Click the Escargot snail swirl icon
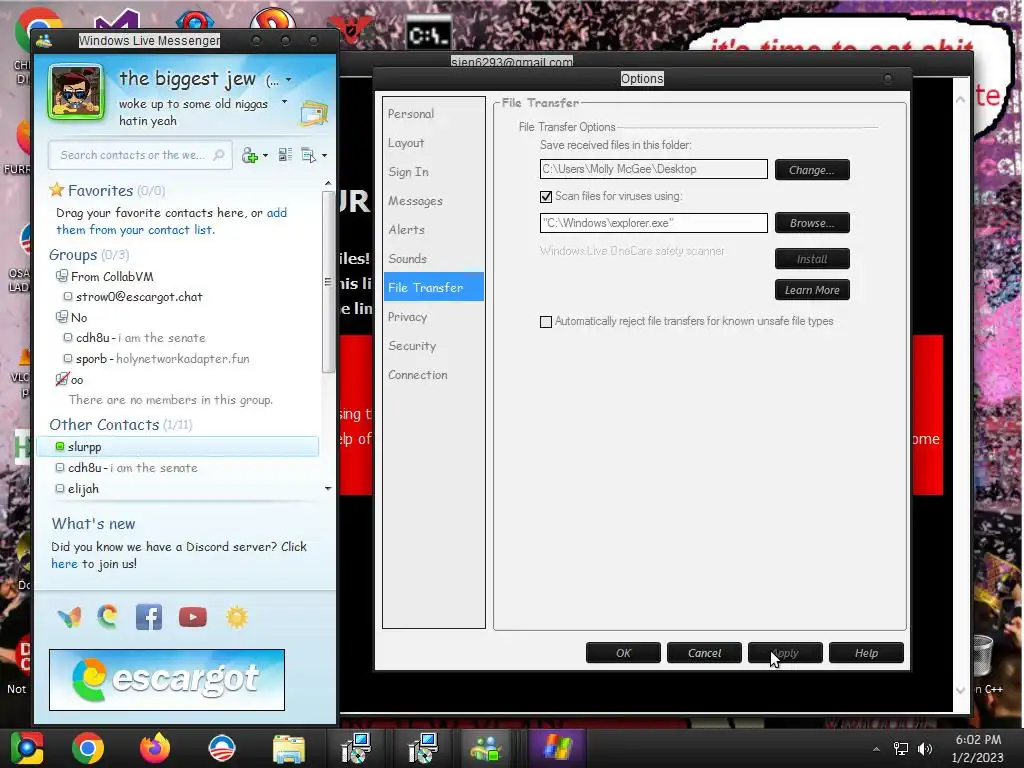 click(108, 616)
